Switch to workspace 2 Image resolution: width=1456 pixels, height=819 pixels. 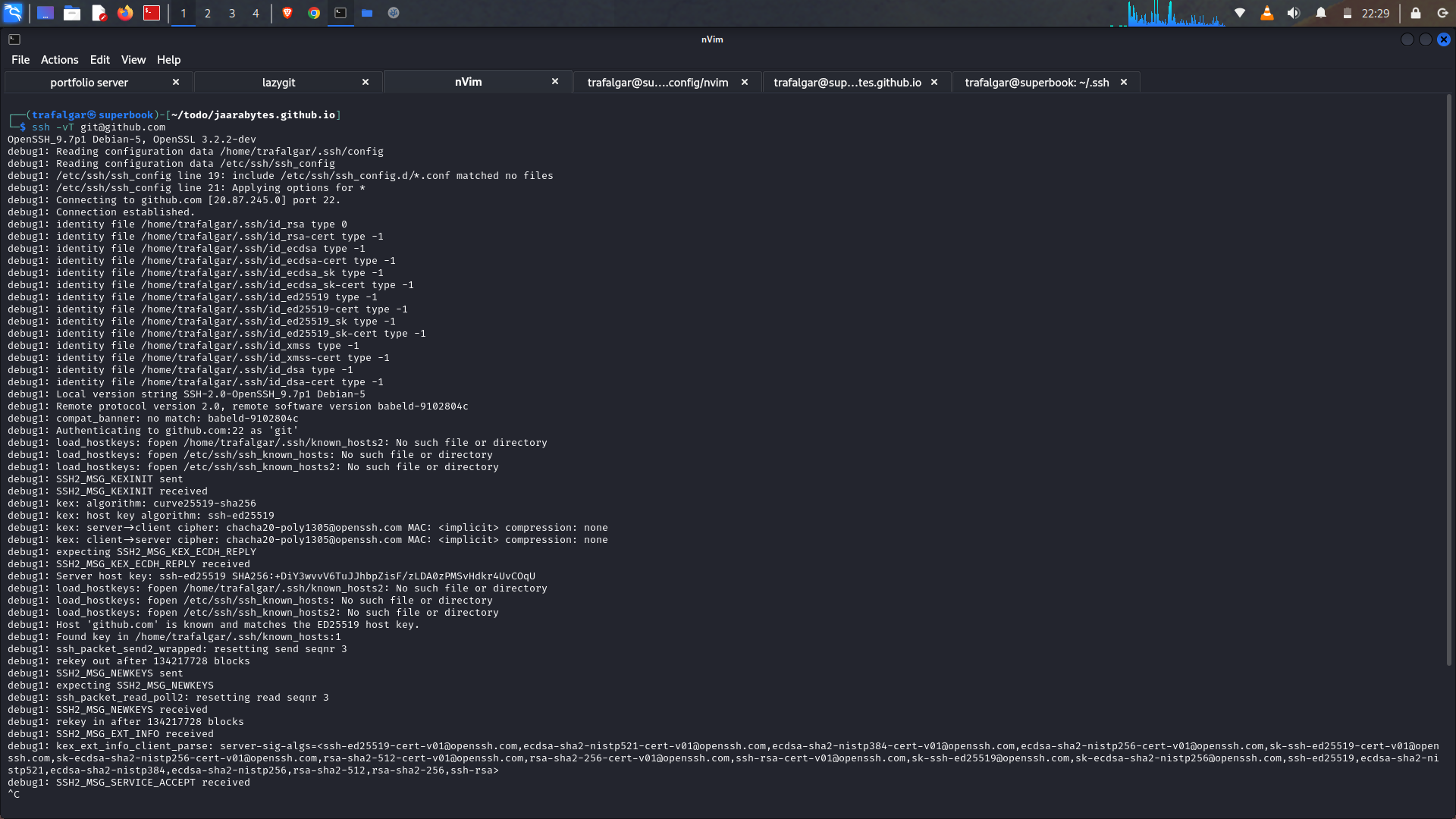click(208, 13)
